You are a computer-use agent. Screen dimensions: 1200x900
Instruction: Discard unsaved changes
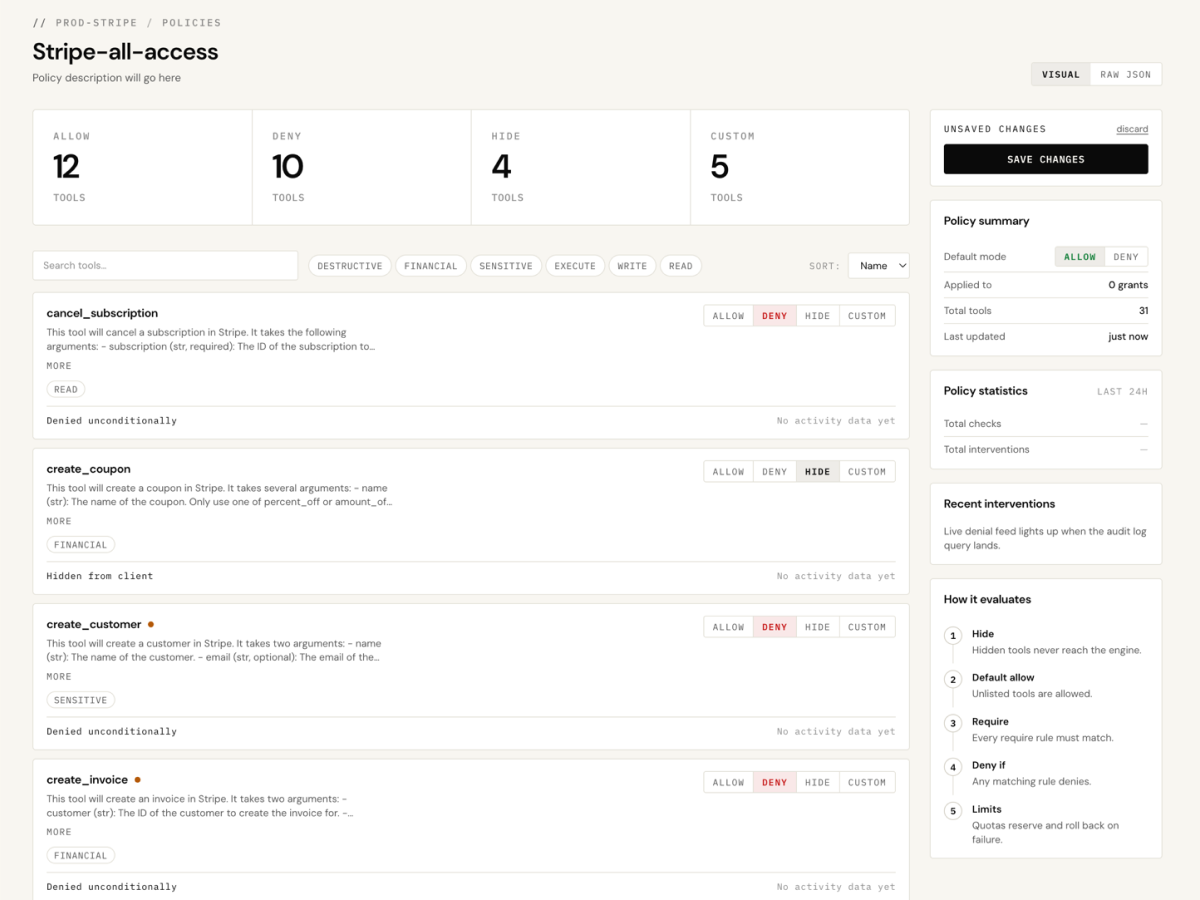[x=1132, y=129]
